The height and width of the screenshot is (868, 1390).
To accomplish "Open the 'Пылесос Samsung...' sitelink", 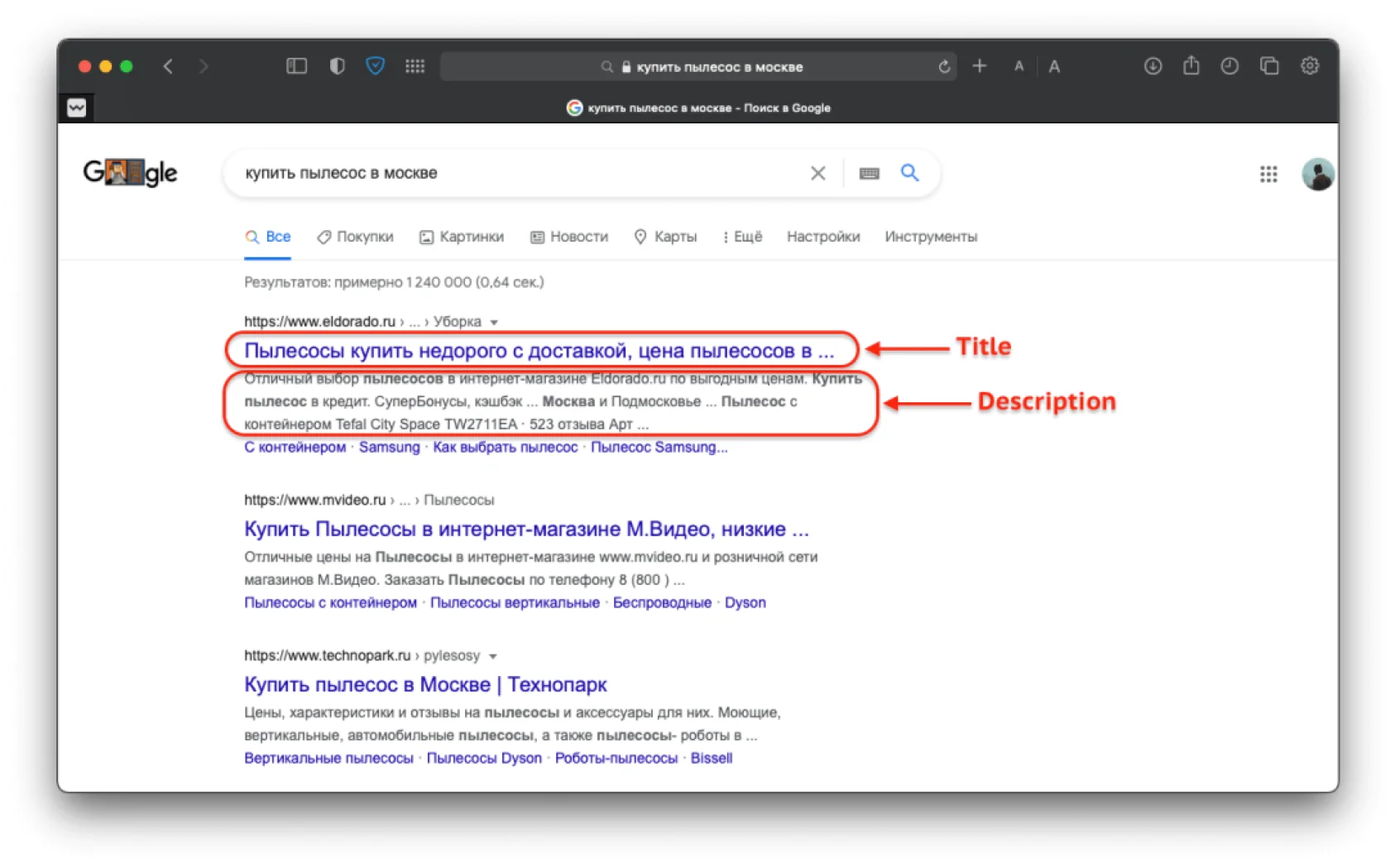I will (x=659, y=447).
